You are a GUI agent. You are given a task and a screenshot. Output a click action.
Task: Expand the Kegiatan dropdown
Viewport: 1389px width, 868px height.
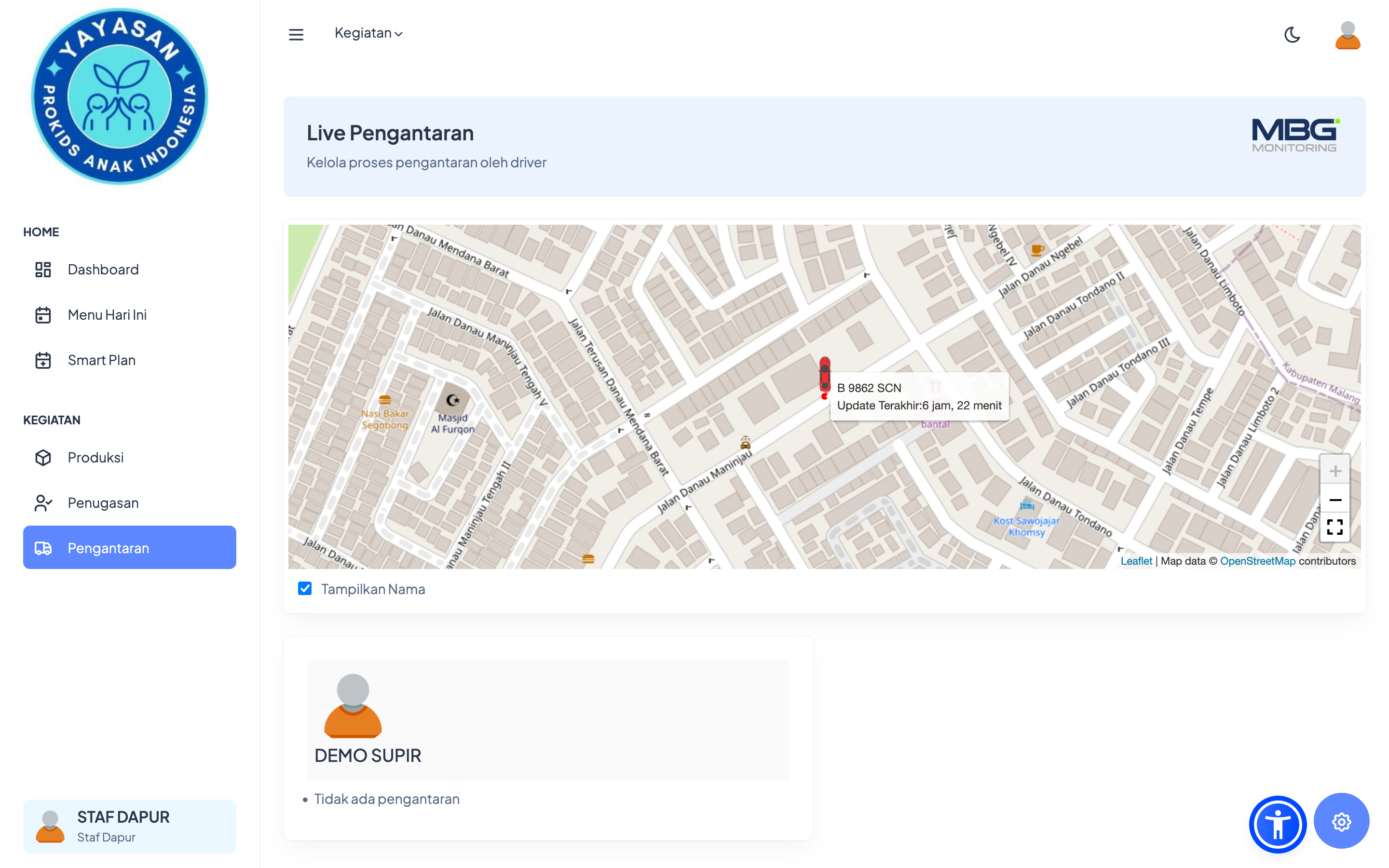(x=368, y=33)
